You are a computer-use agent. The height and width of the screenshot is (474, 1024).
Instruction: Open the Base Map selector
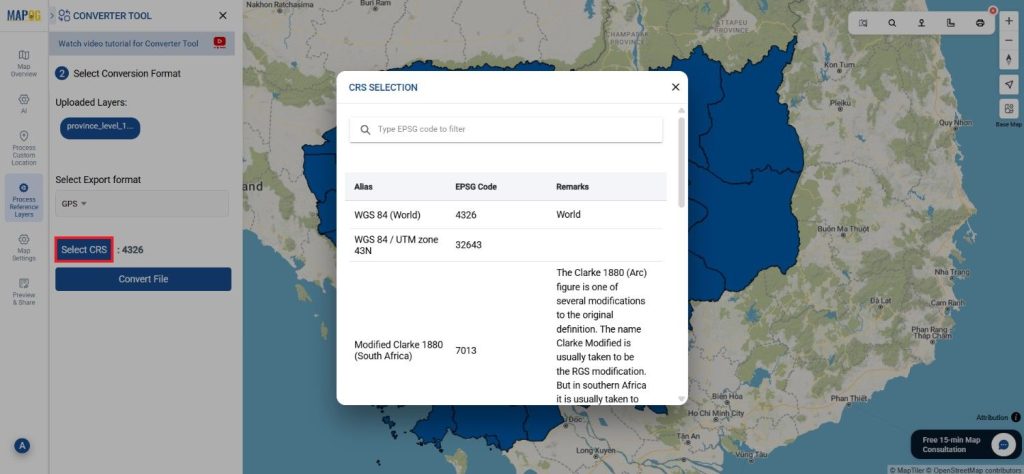point(1009,109)
